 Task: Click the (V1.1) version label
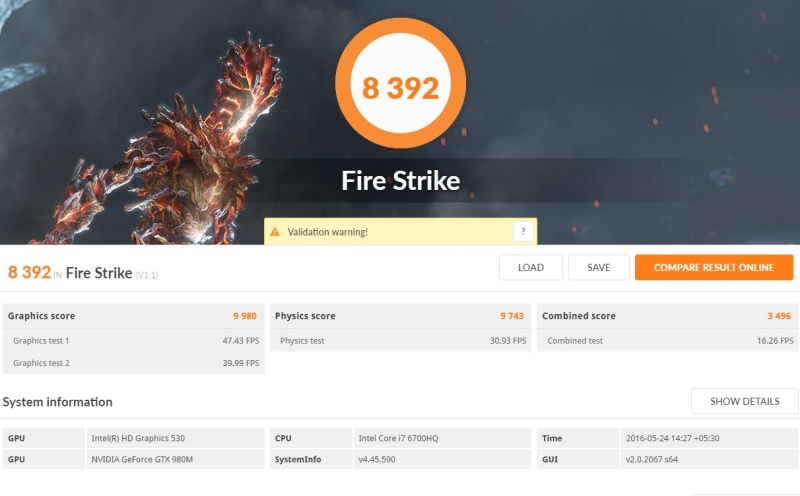(x=147, y=275)
